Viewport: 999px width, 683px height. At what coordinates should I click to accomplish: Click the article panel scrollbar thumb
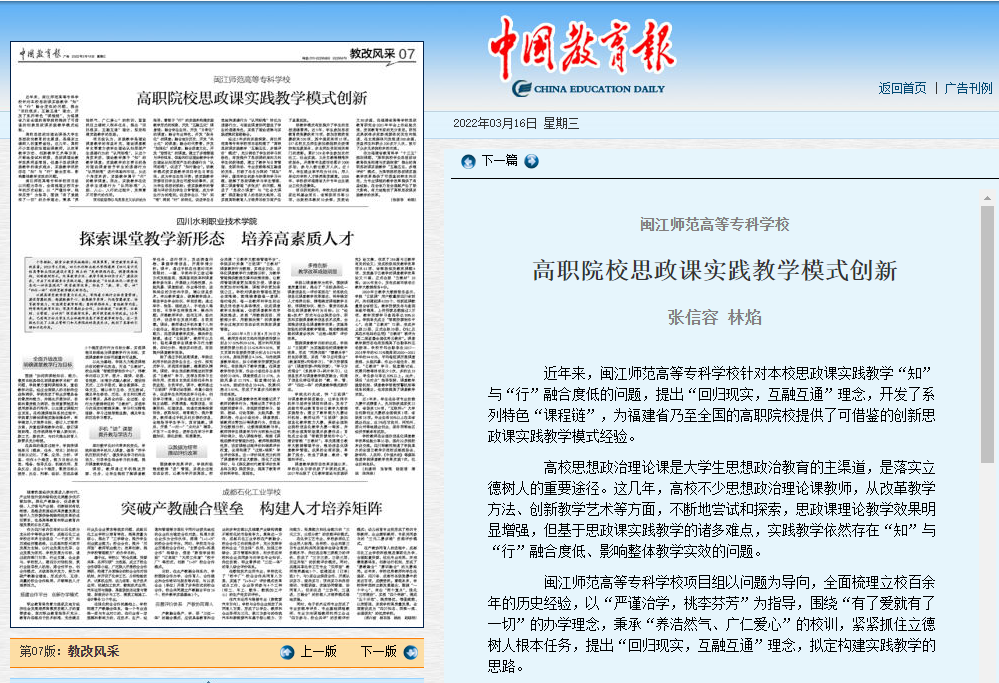987,334
